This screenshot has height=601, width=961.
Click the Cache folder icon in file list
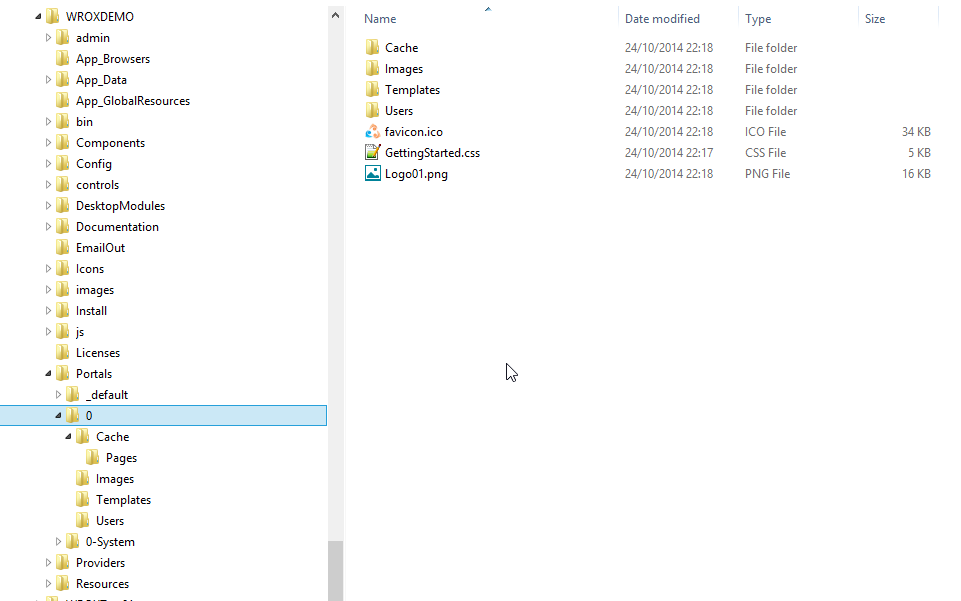[x=372, y=47]
